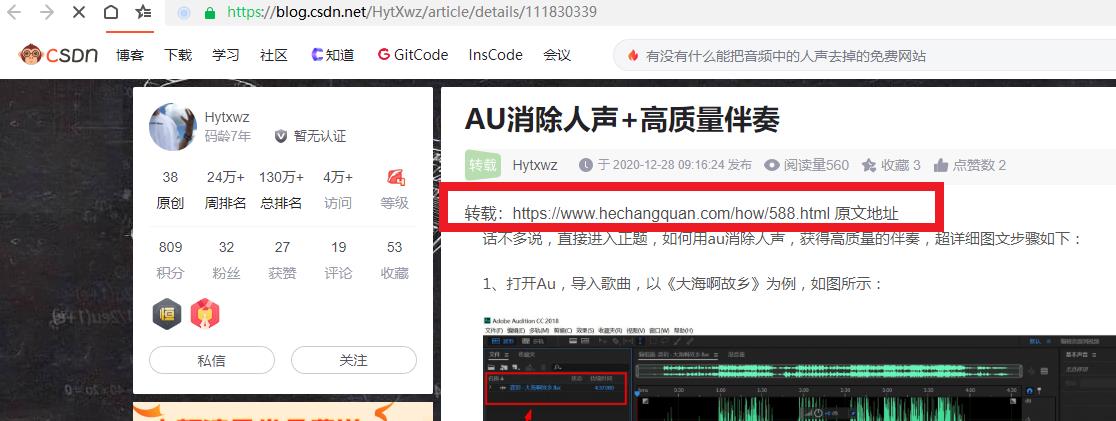Screen dimensions: 1116x421
Task: Open the hechangquan.com source link
Action: click(671, 213)
